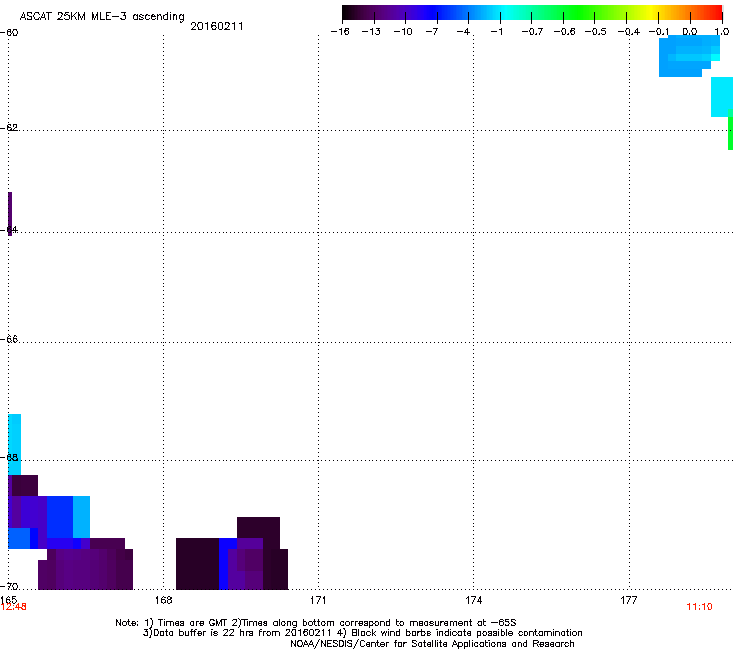Screen dimensions: 740x650
Task: Click the colorbar label -7
Action: pyautogui.click(x=432, y=32)
